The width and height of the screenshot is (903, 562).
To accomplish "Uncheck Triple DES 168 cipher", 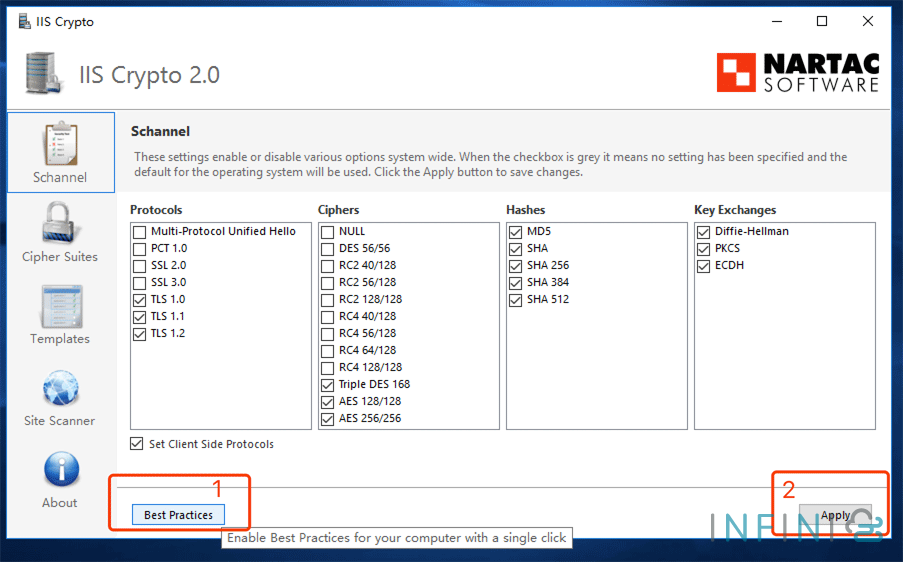I will click(327, 385).
